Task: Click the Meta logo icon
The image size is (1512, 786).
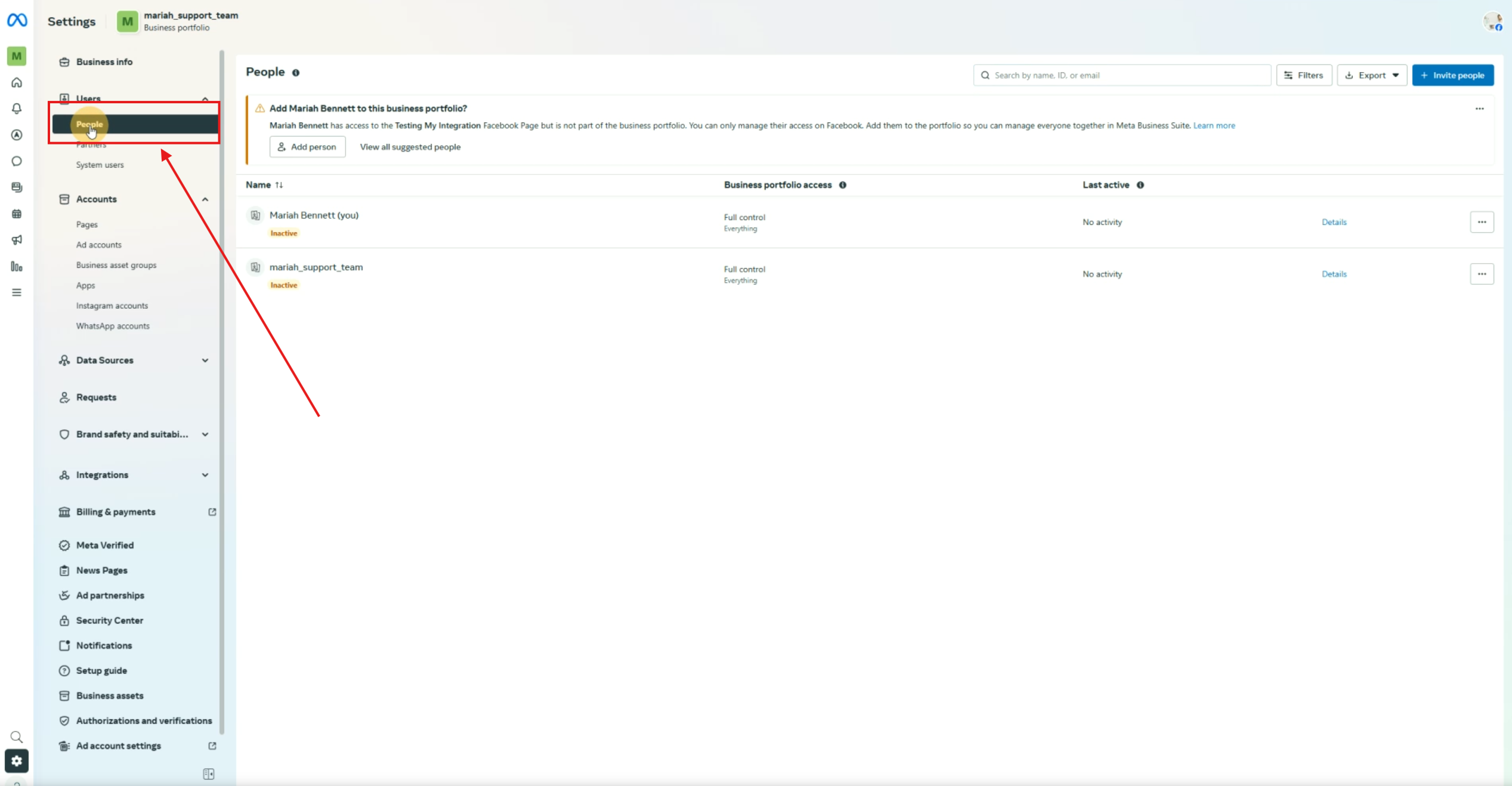Action: [17, 20]
